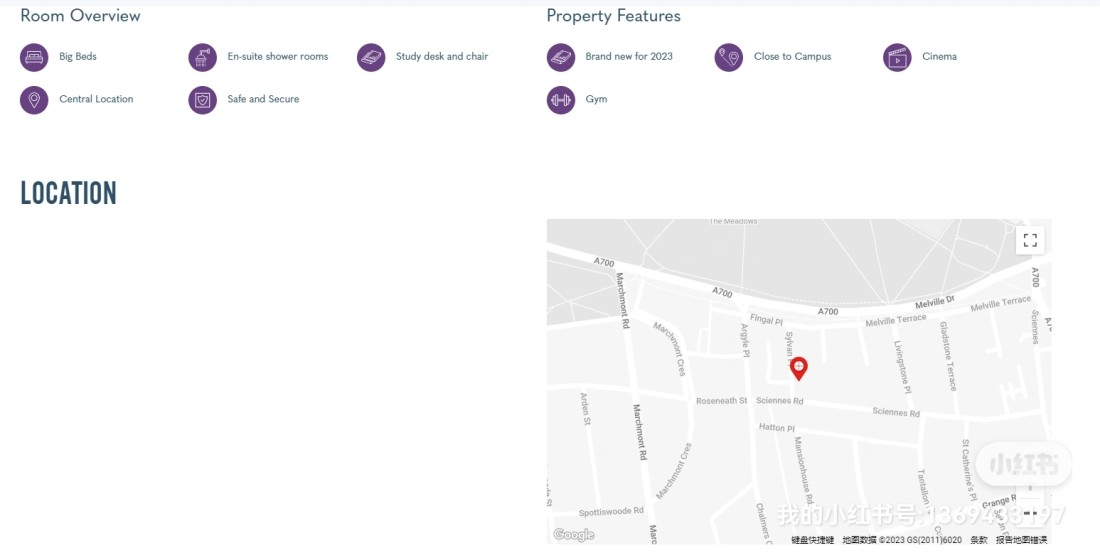
Task: Toggle fullscreen view on the map
Action: pos(1030,240)
